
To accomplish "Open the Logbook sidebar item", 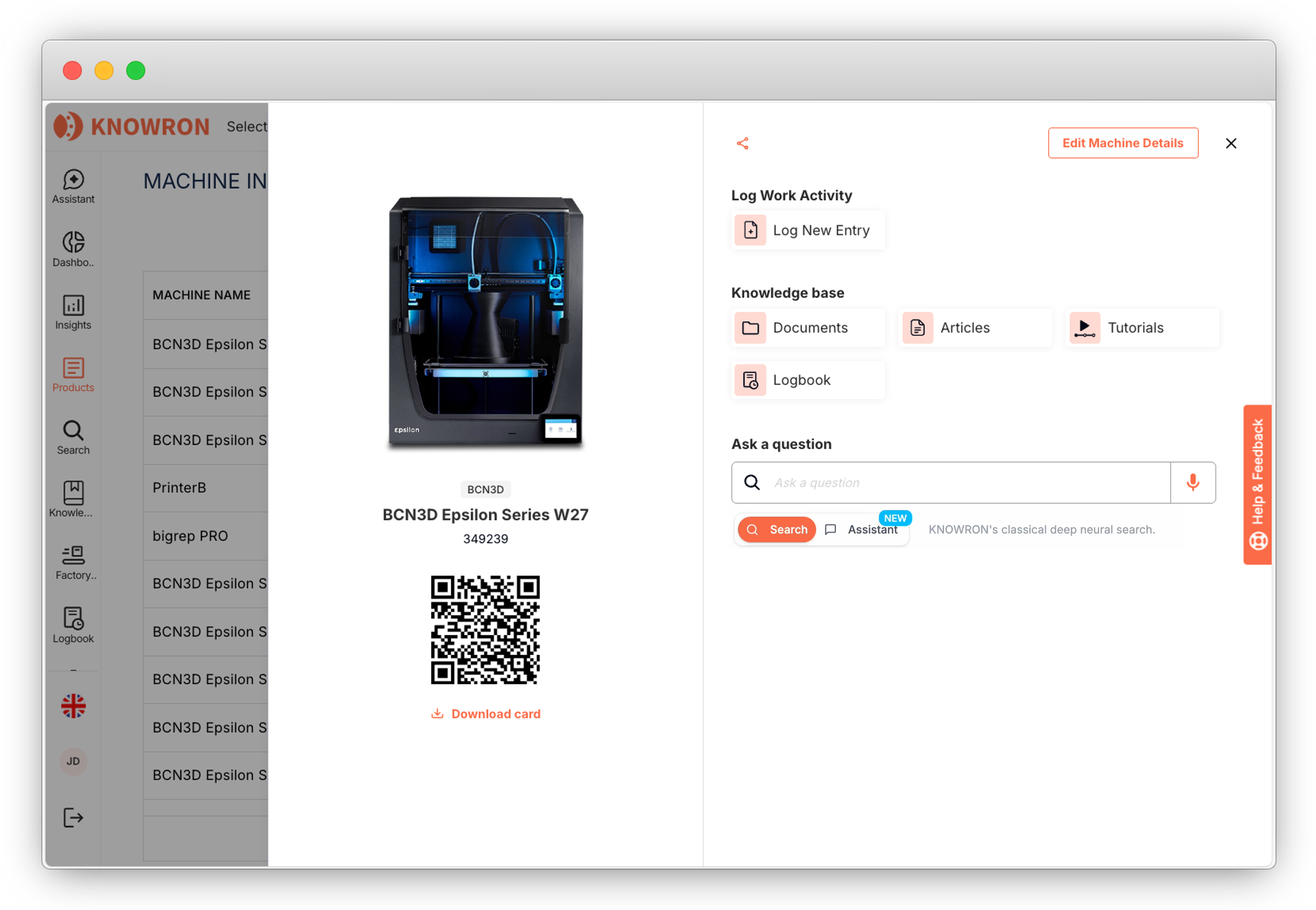I will point(73,626).
